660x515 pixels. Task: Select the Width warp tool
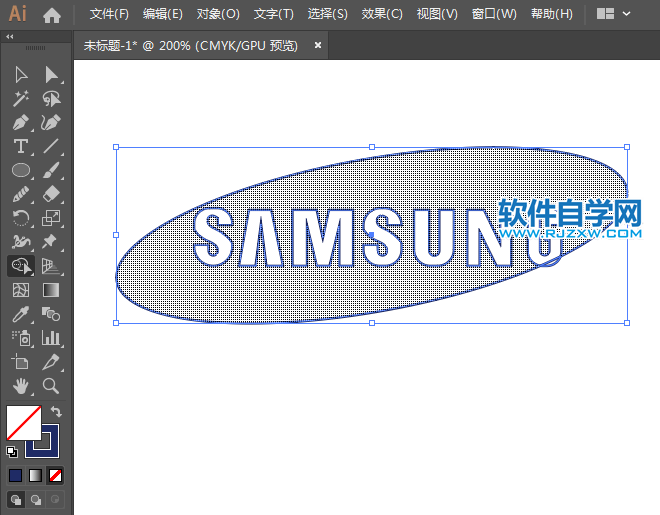tap(21, 242)
